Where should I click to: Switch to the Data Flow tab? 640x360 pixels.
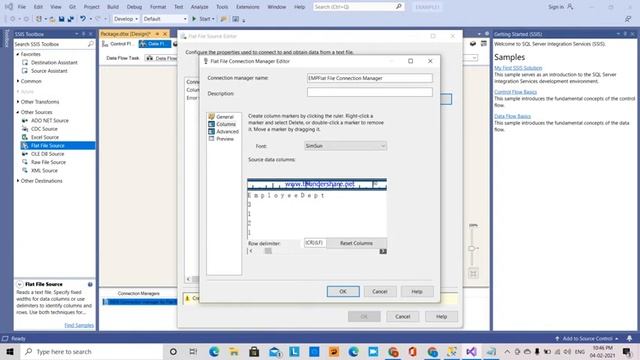coord(155,44)
